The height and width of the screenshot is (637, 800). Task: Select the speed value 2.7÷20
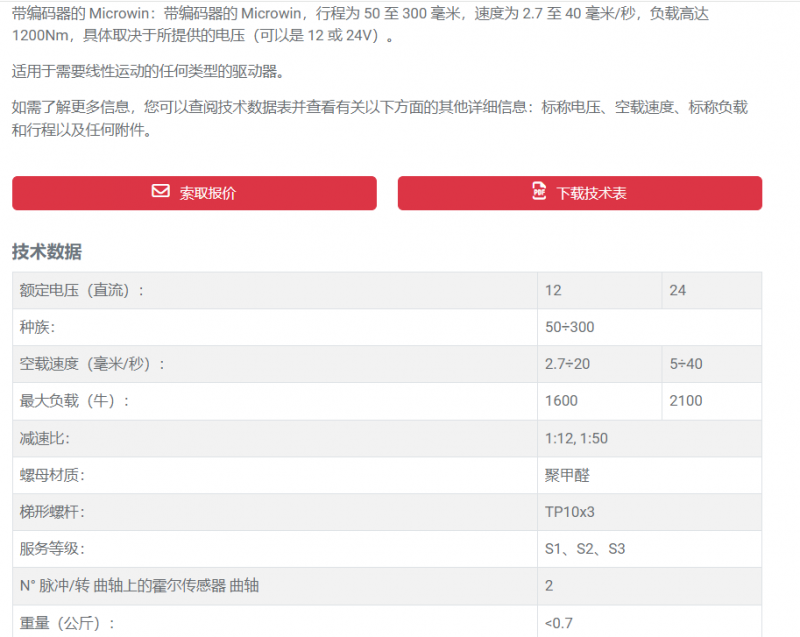(x=567, y=364)
